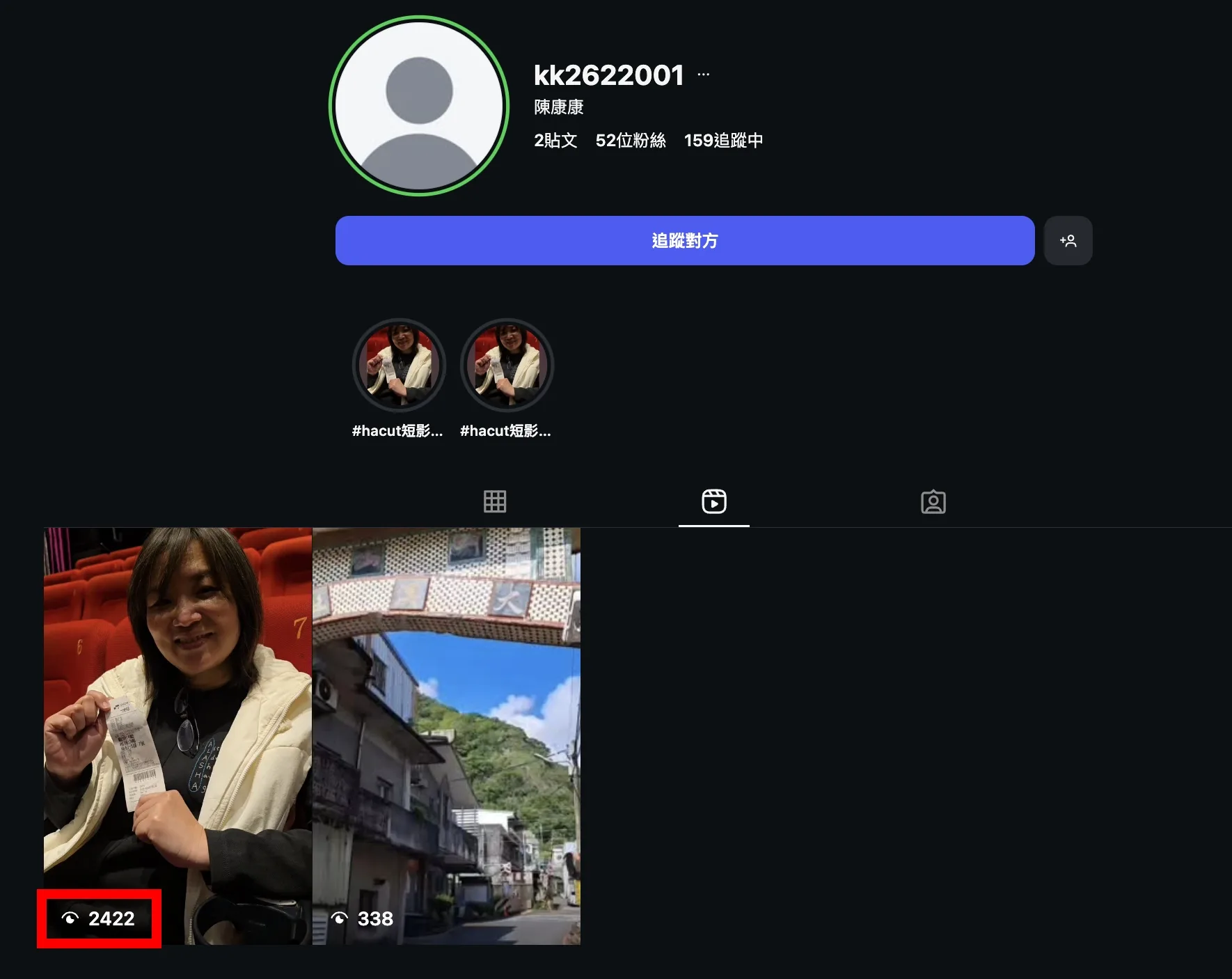Open the second #hacut短影 story highlight

pos(506,365)
